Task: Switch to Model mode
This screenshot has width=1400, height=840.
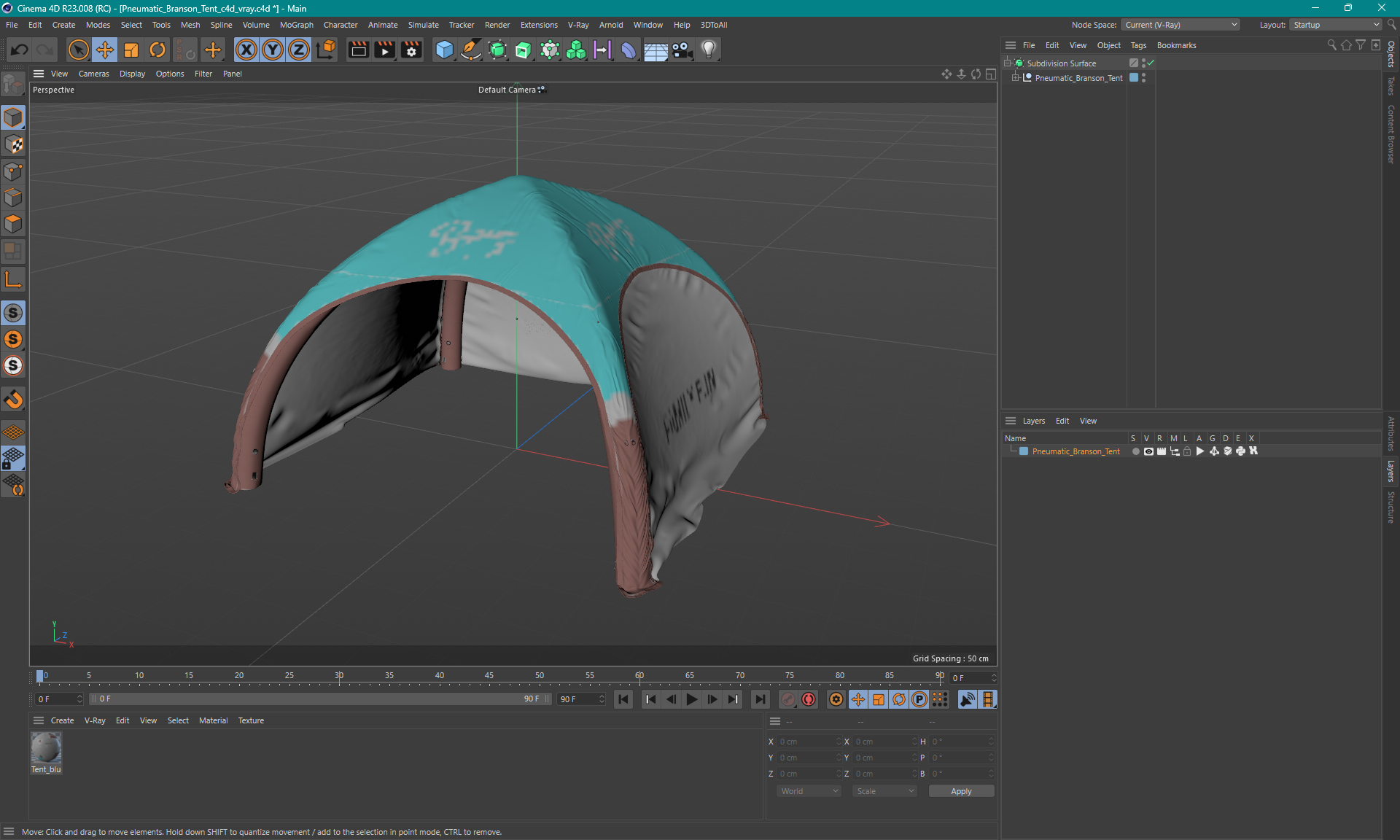Action: click(13, 117)
